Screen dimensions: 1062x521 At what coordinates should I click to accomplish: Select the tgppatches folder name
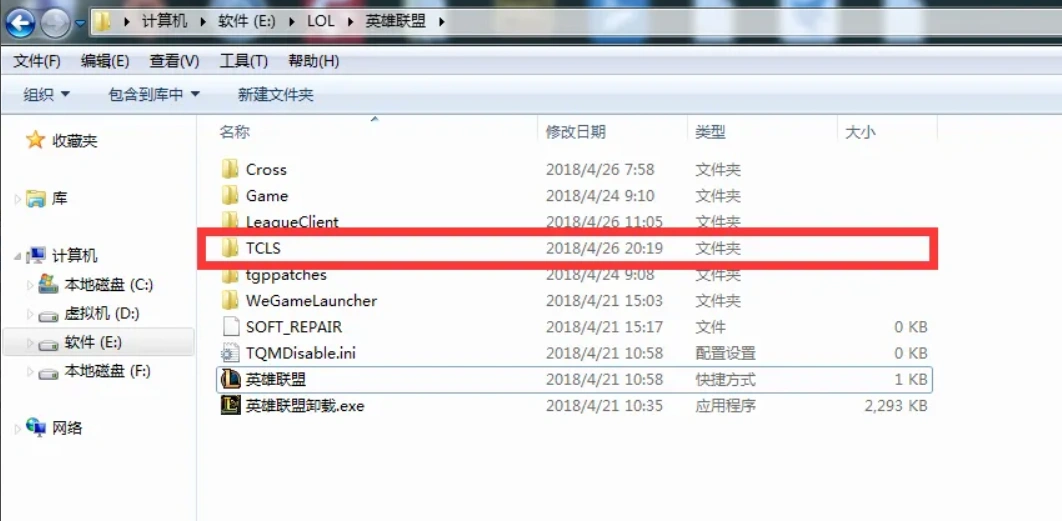(286, 274)
